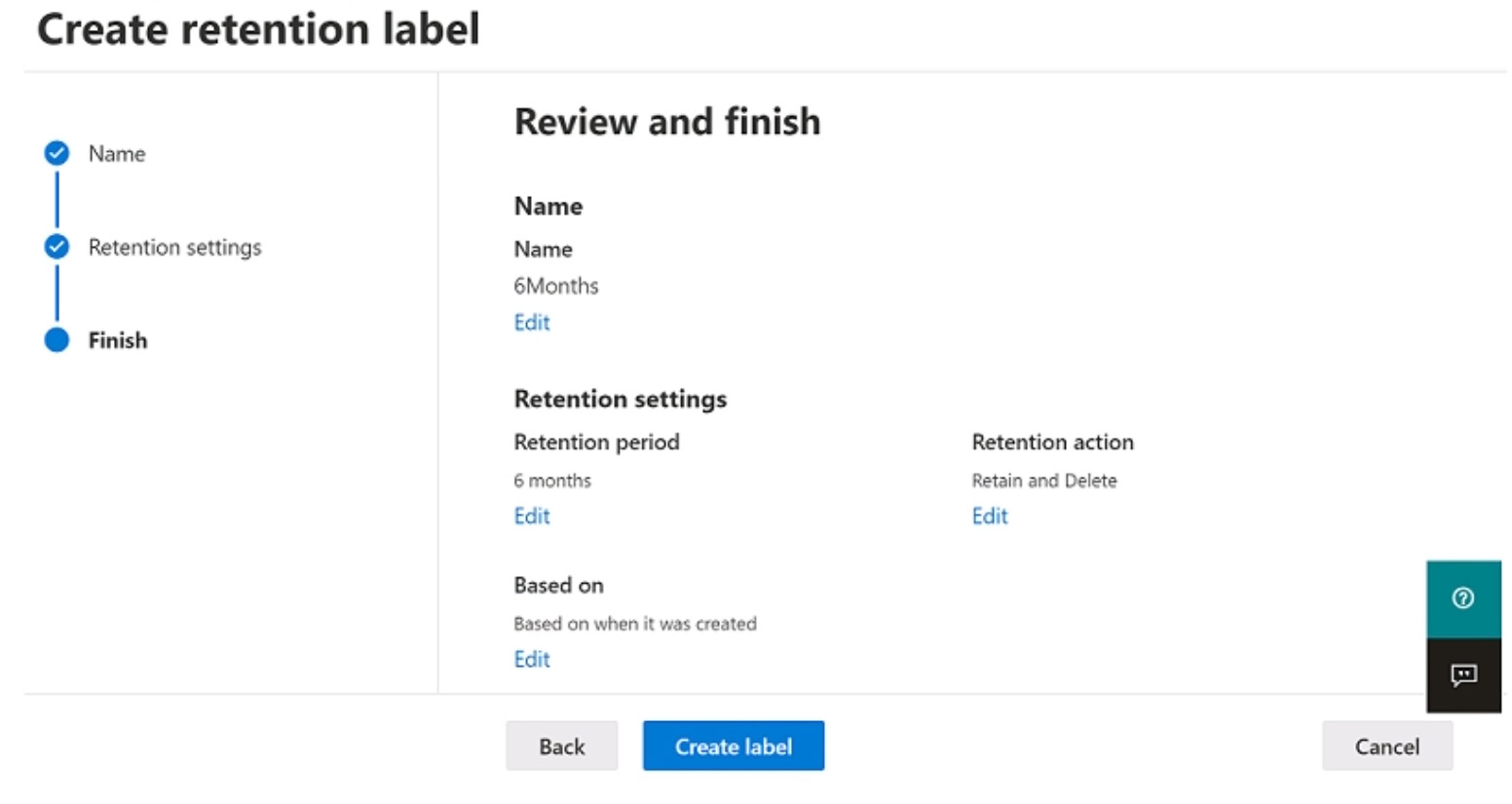1512x804 pixels.
Task: Click the 'Based on when it was created' text
Action: click(x=635, y=624)
